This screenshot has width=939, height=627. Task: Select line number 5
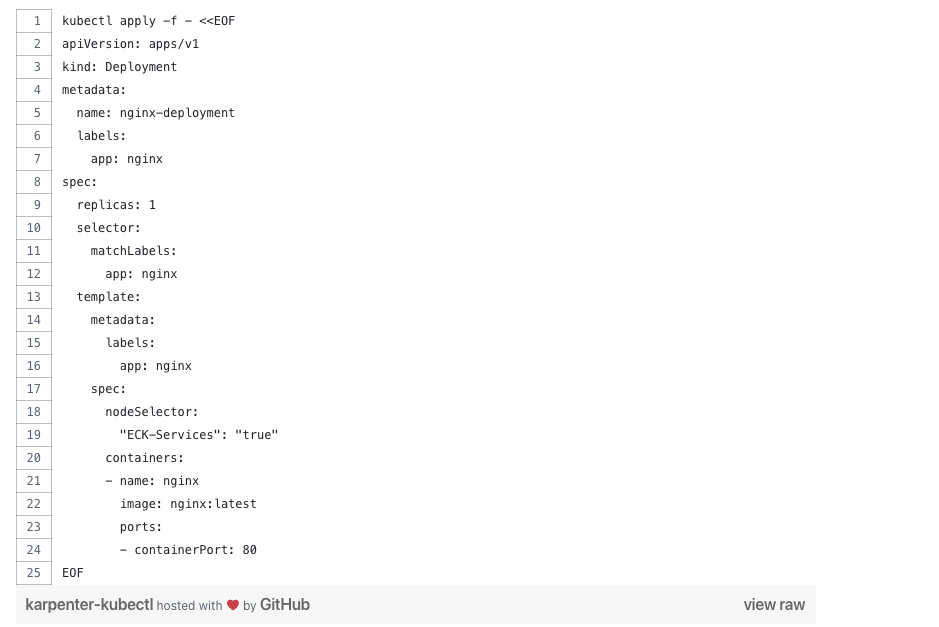coord(34,113)
